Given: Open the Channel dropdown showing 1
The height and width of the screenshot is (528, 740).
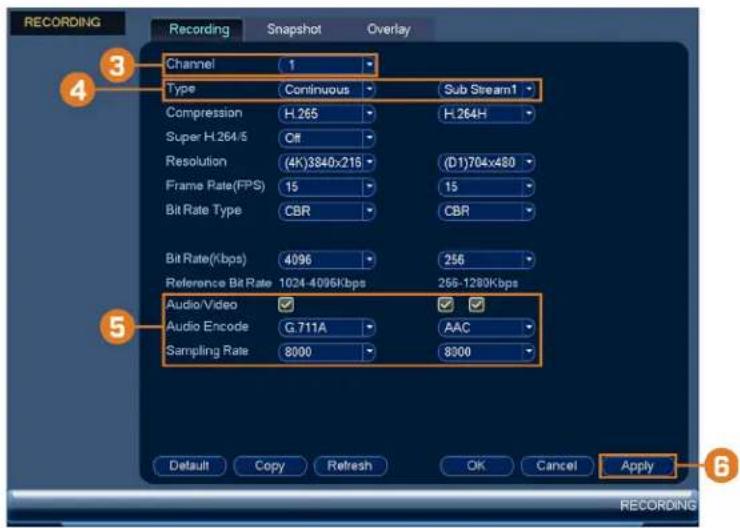Looking at the screenshot, I should (x=327, y=65).
